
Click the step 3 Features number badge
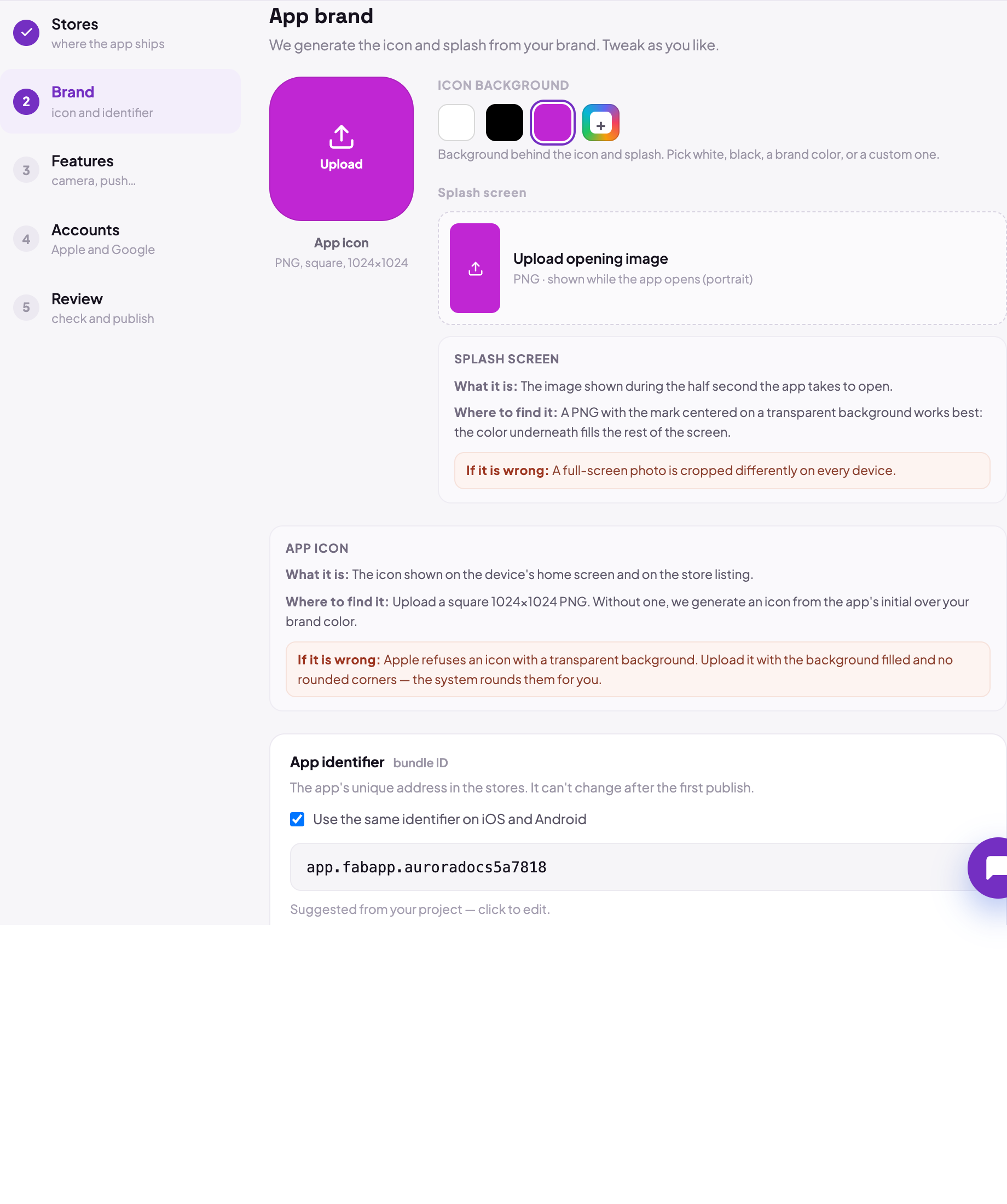tap(26, 170)
